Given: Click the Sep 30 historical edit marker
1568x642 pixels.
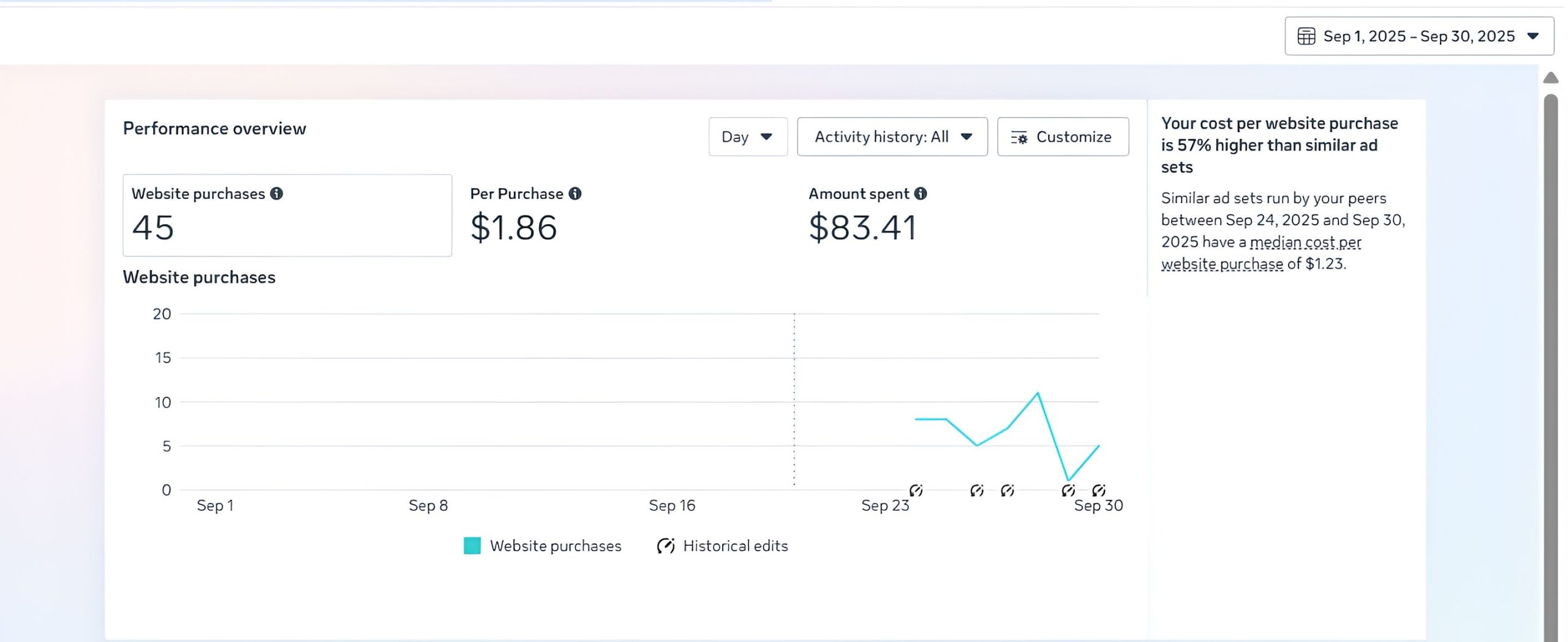Looking at the screenshot, I should (1099, 490).
